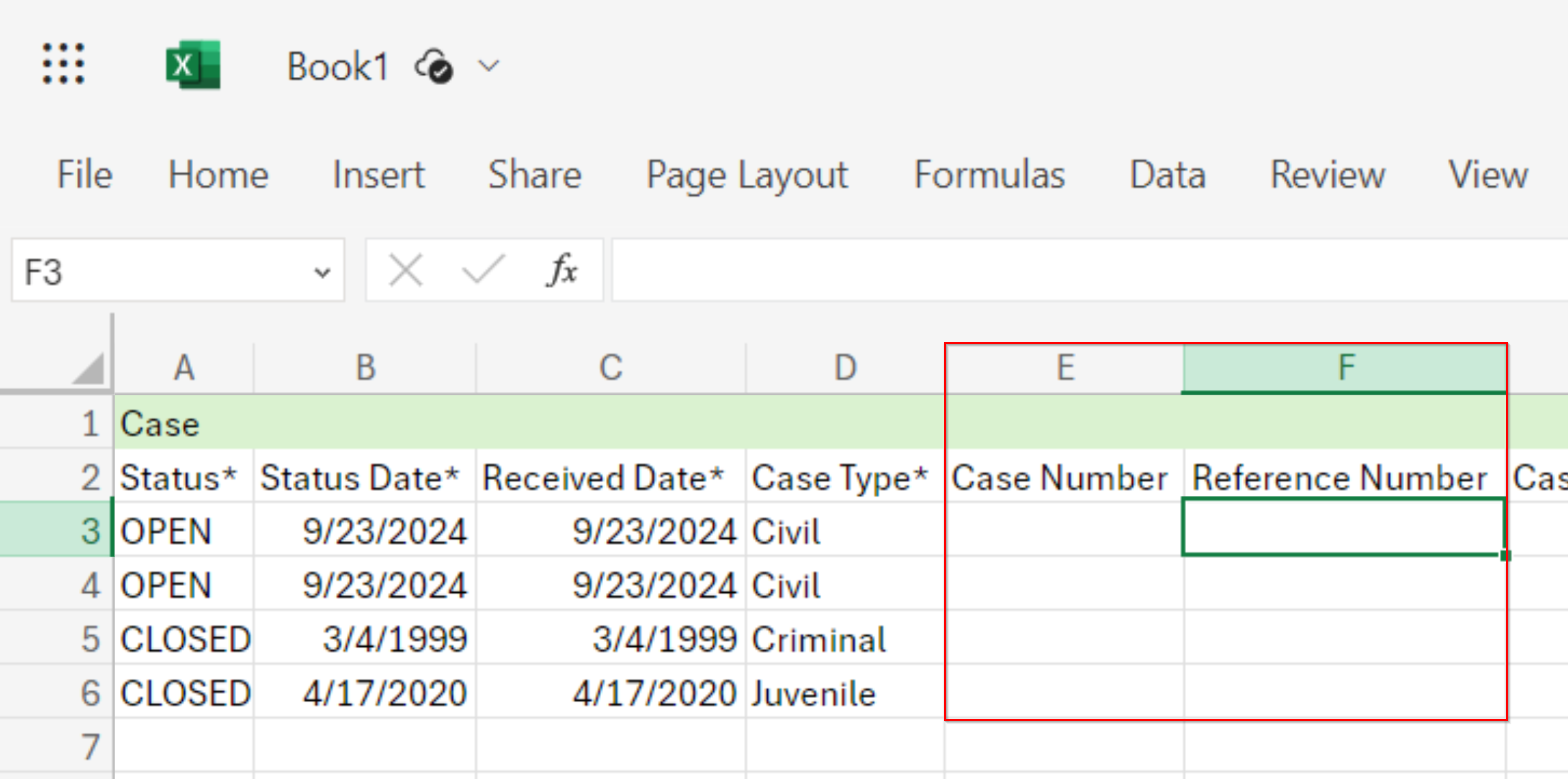Open the Name Box dropdown arrow
1568x779 pixels.
pos(323,270)
